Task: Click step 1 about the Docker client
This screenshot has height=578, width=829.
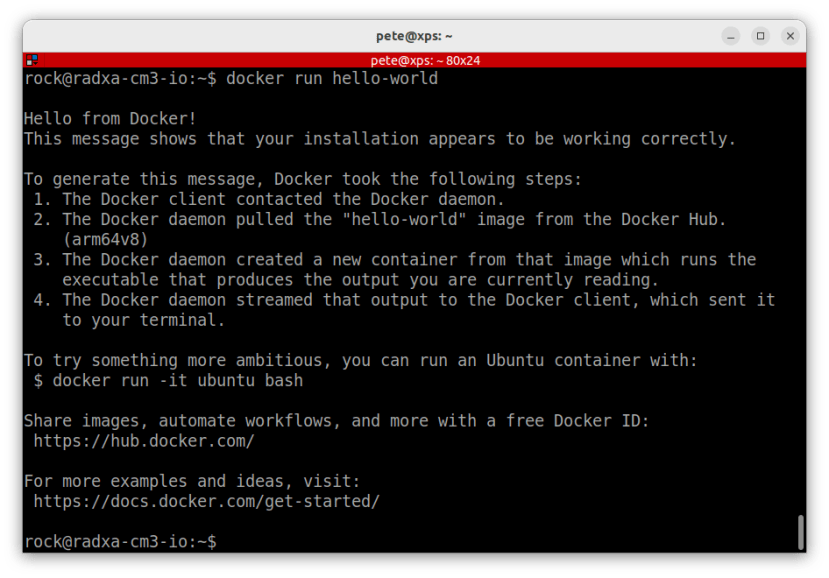Action: 260,199
